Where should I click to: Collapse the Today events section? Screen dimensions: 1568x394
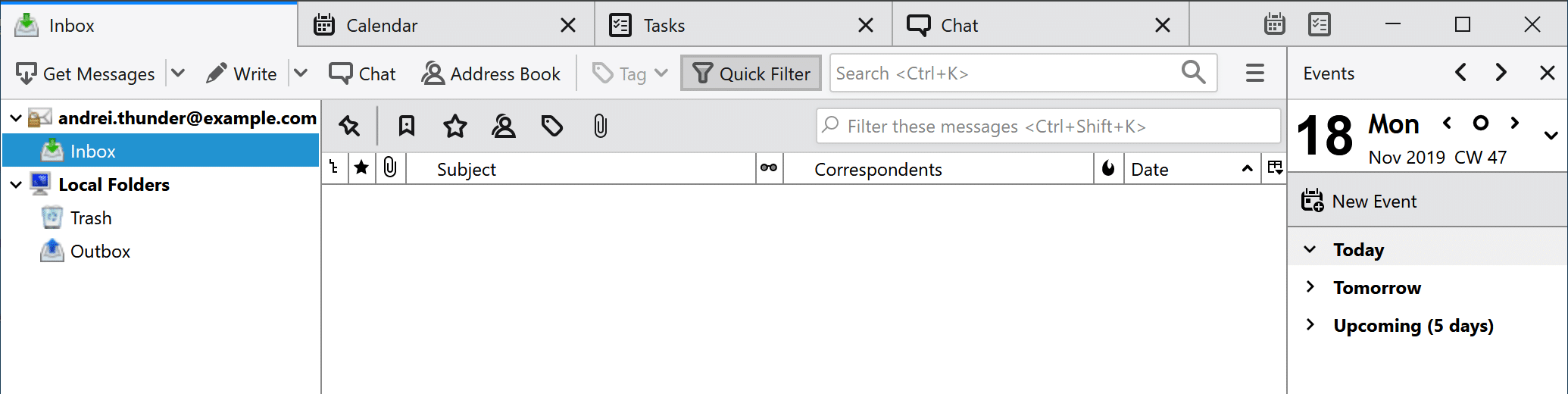tap(1310, 249)
